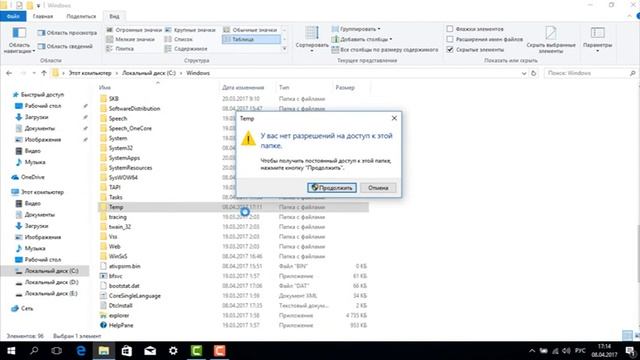This screenshot has width=640, height=360.
Task: Sort by the Имя column header
Action: pos(104,87)
